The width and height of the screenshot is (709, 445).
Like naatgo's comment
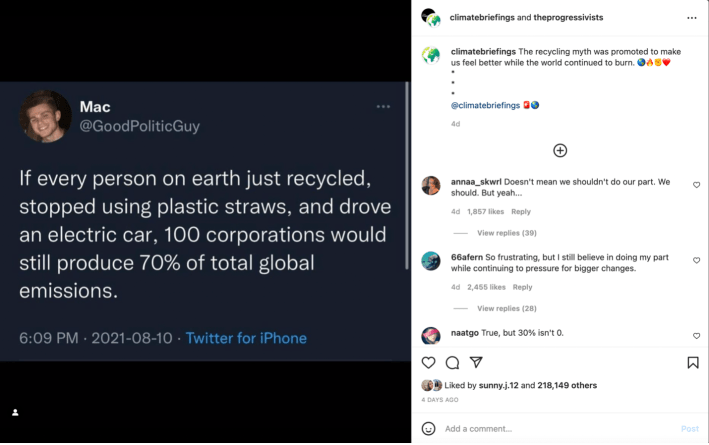coord(696,335)
